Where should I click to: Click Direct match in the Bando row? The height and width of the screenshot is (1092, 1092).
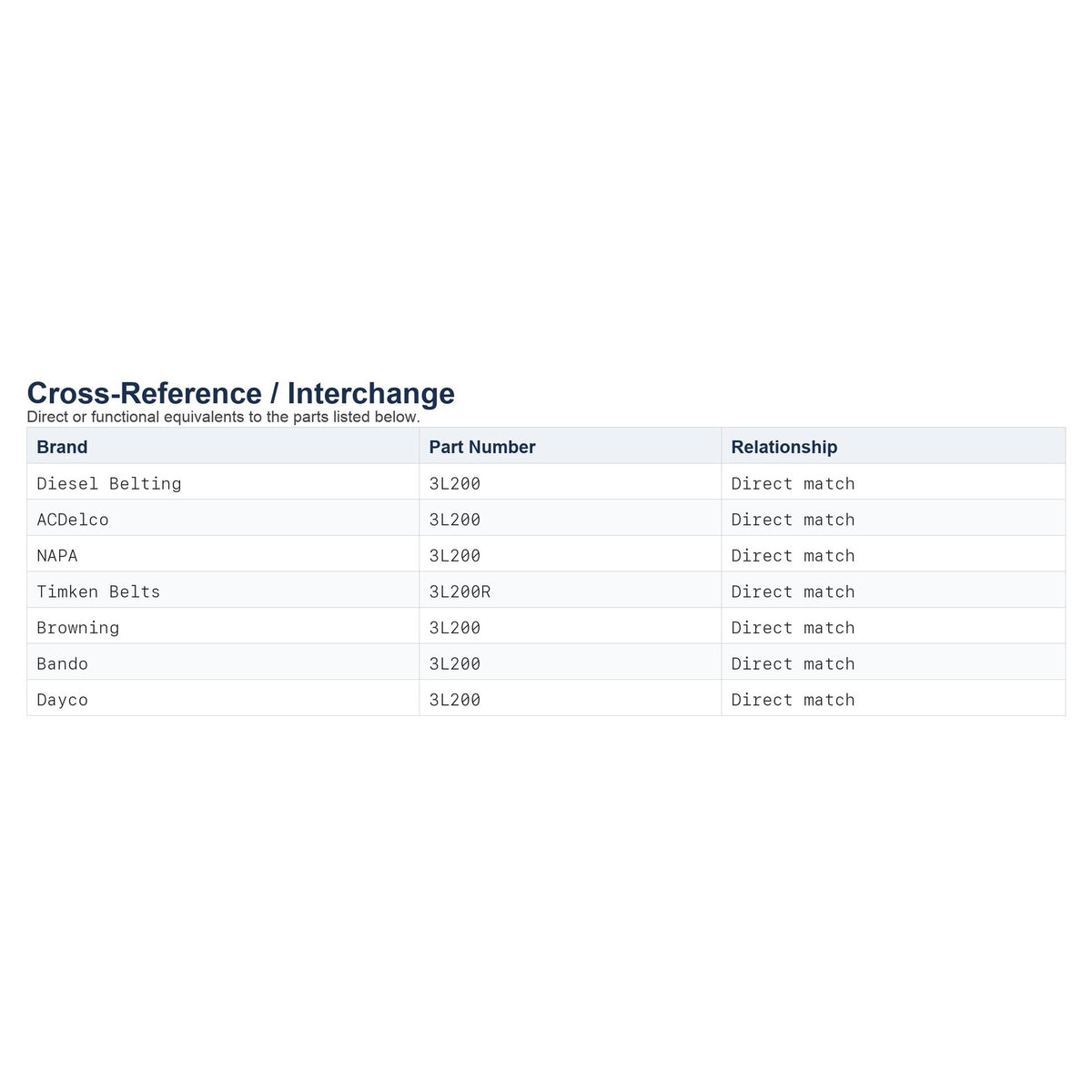point(794,663)
